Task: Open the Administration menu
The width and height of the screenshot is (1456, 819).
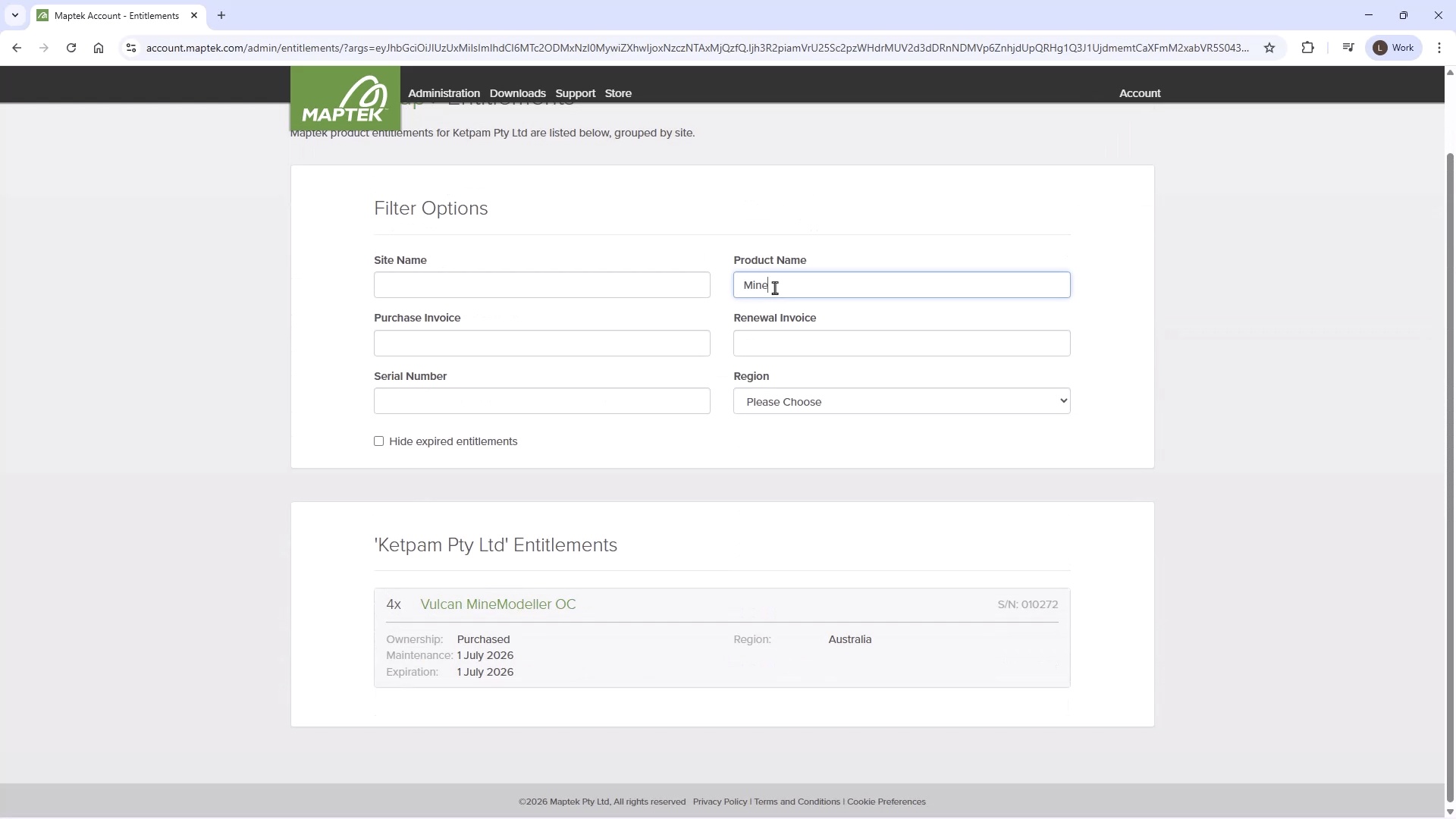Action: click(x=444, y=93)
